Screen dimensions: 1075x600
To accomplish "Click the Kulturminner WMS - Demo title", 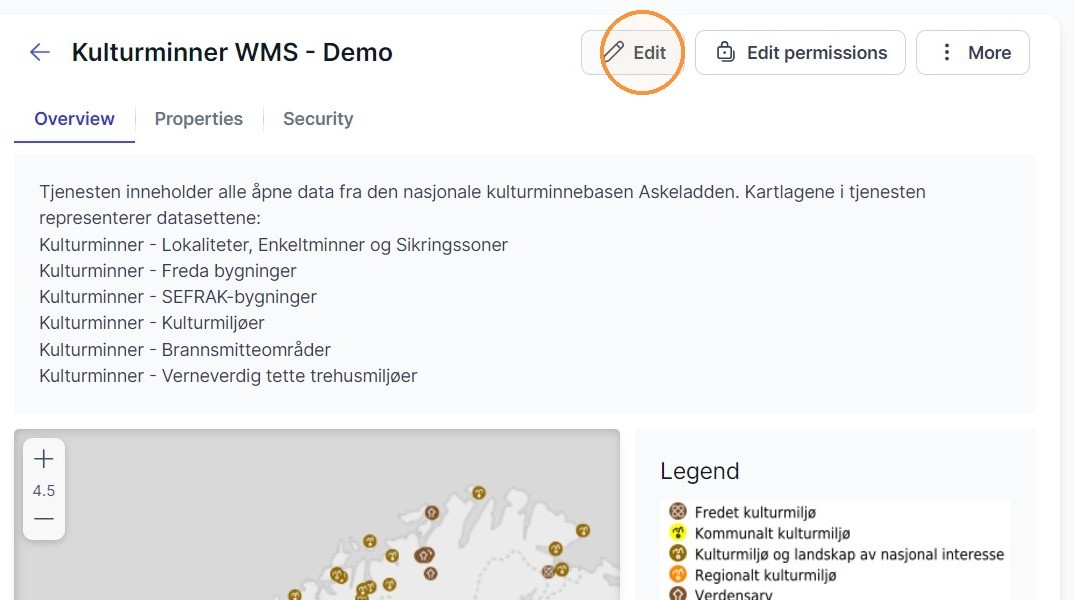I will (x=232, y=52).
